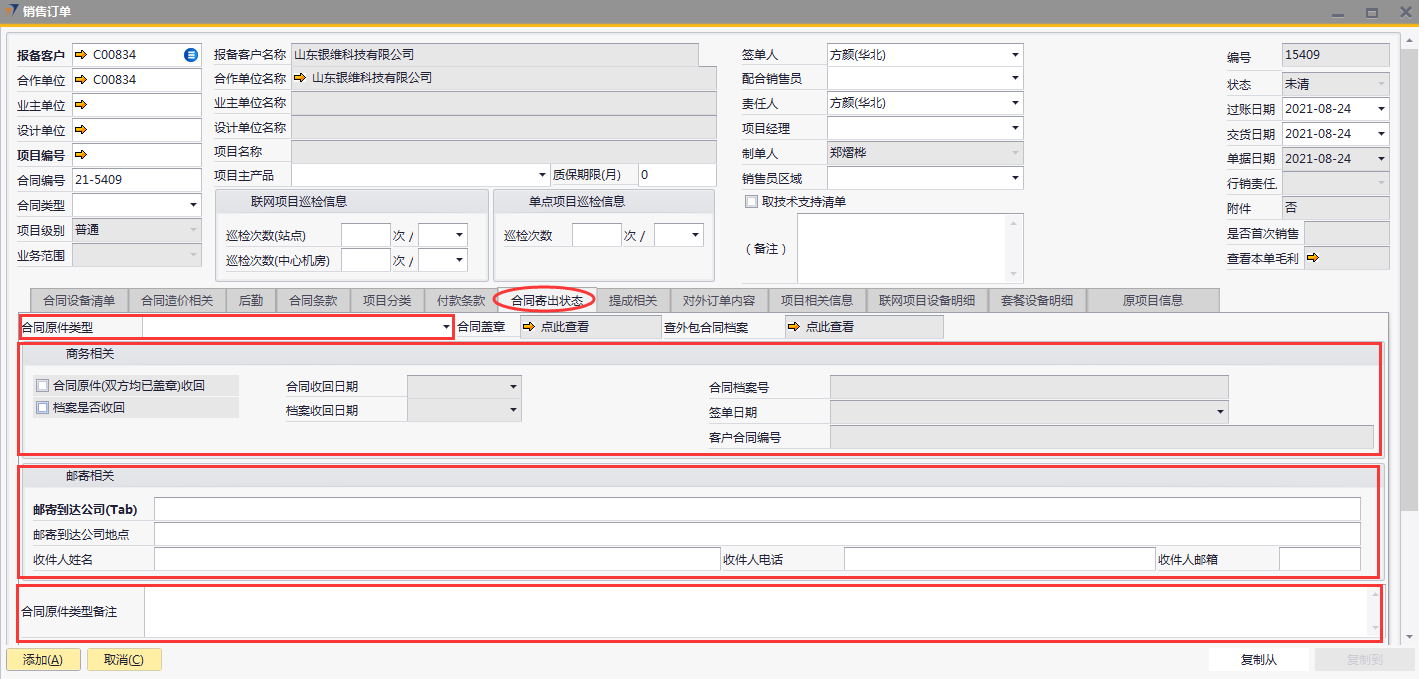This screenshot has height=679, width=1419.
Task: Tick the 档案是否收回 checkbox
Action: click(42, 408)
